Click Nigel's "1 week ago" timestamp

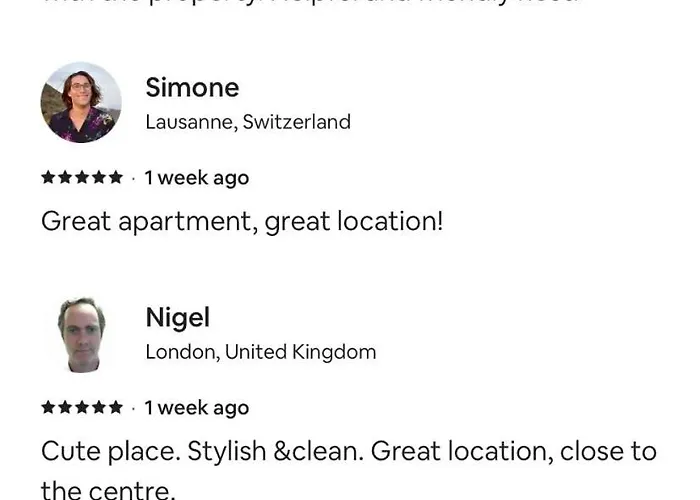pyautogui.click(x=197, y=408)
